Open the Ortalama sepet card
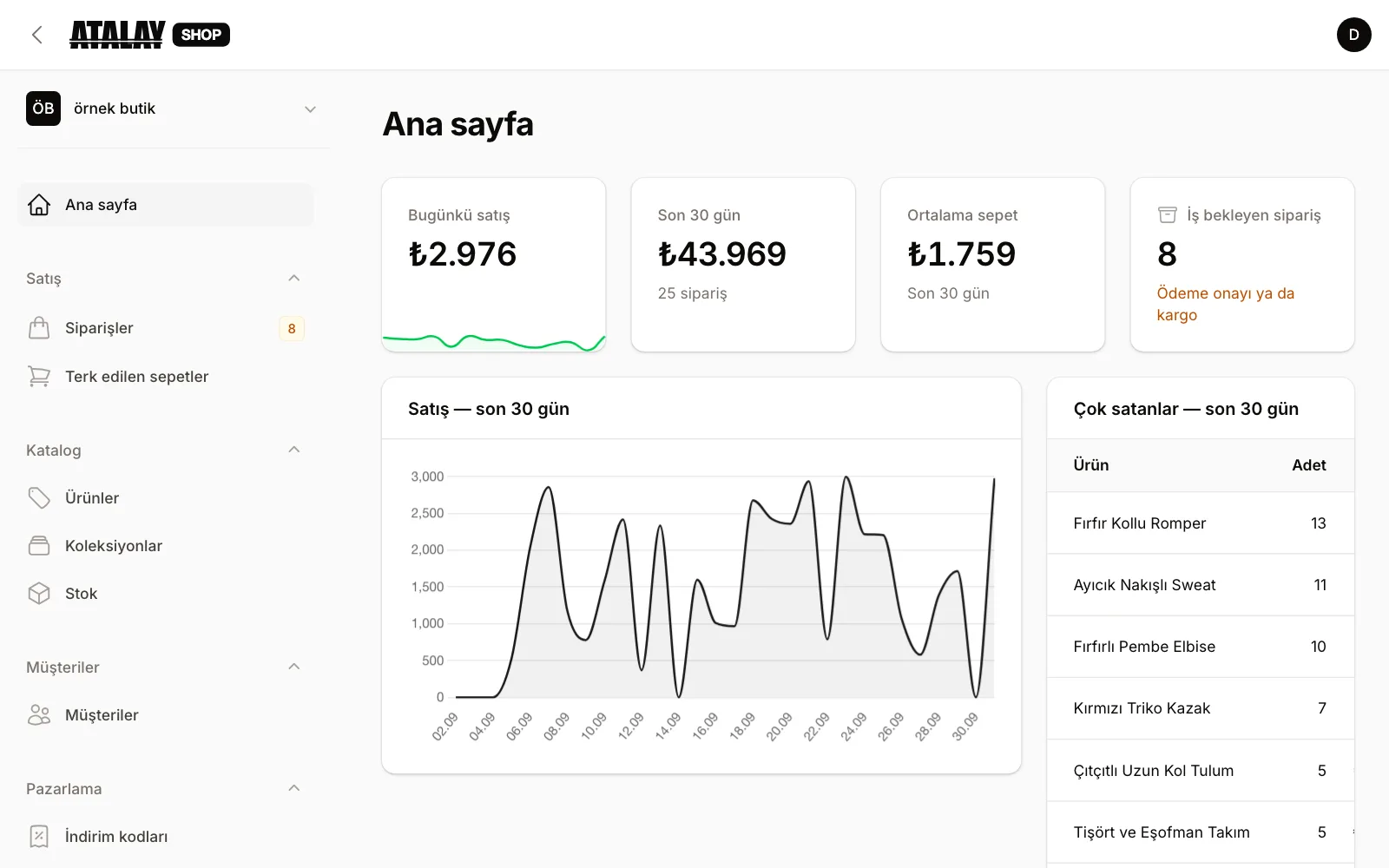Image resolution: width=1389 pixels, height=868 pixels. 992,265
